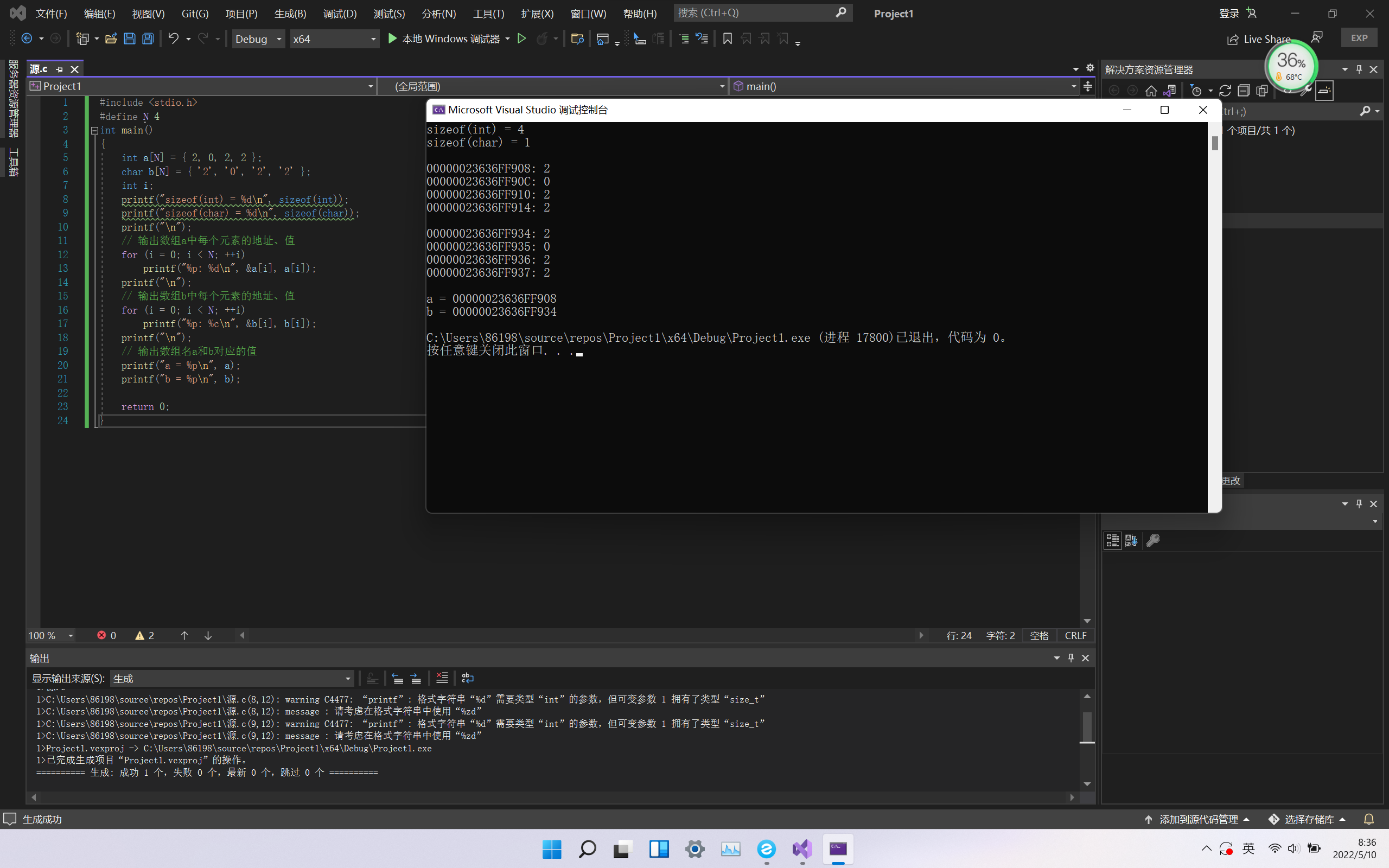The width and height of the screenshot is (1389, 868).
Task: Collapse main function fold marker
Action: coord(95,130)
